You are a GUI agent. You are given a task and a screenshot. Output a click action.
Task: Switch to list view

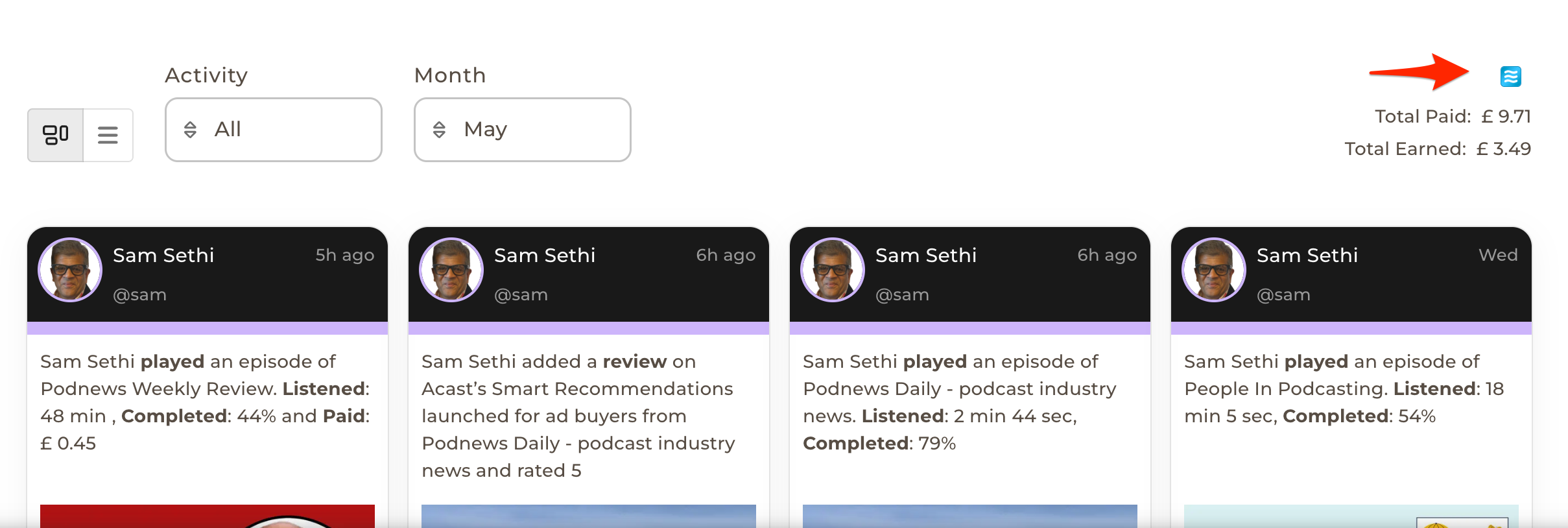(108, 135)
